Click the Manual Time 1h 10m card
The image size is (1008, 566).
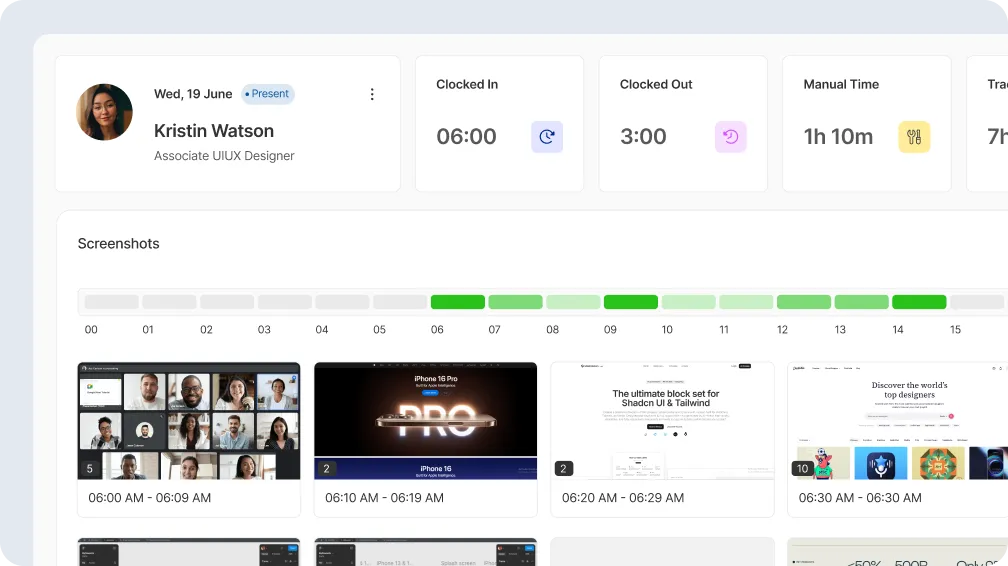866,123
